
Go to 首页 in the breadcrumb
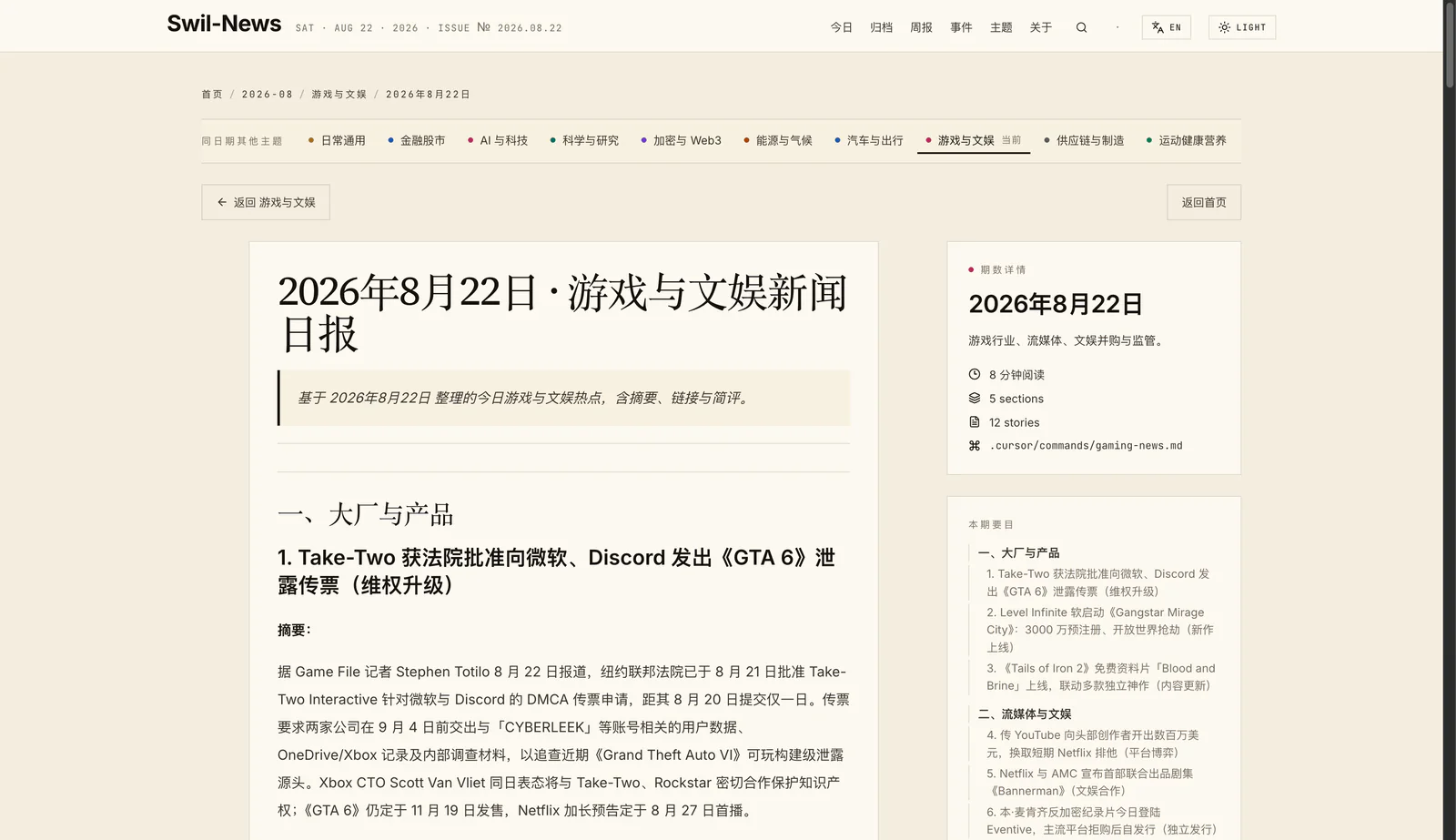click(x=212, y=95)
